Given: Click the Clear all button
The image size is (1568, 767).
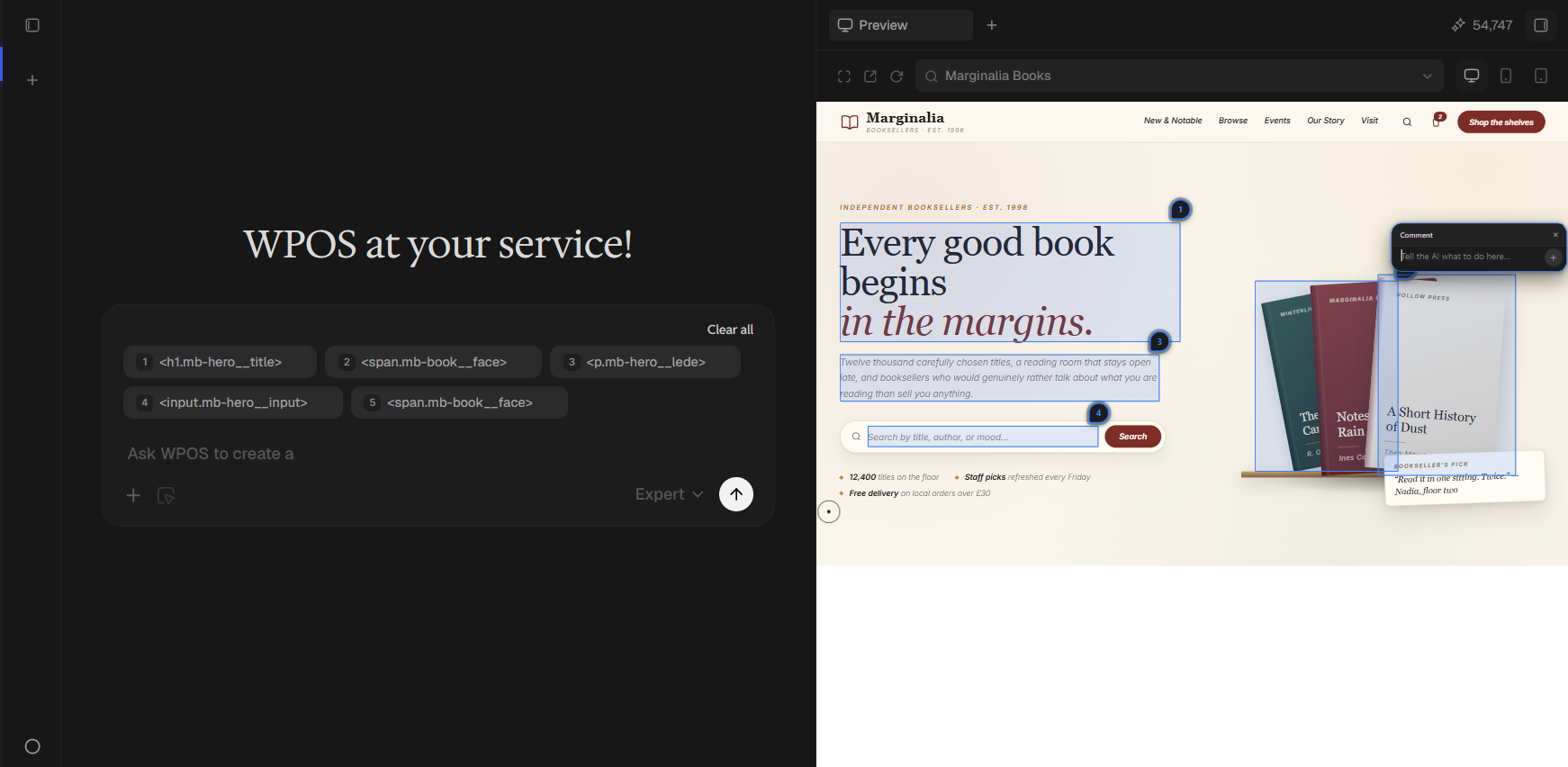Looking at the screenshot, I should (730, 329).
